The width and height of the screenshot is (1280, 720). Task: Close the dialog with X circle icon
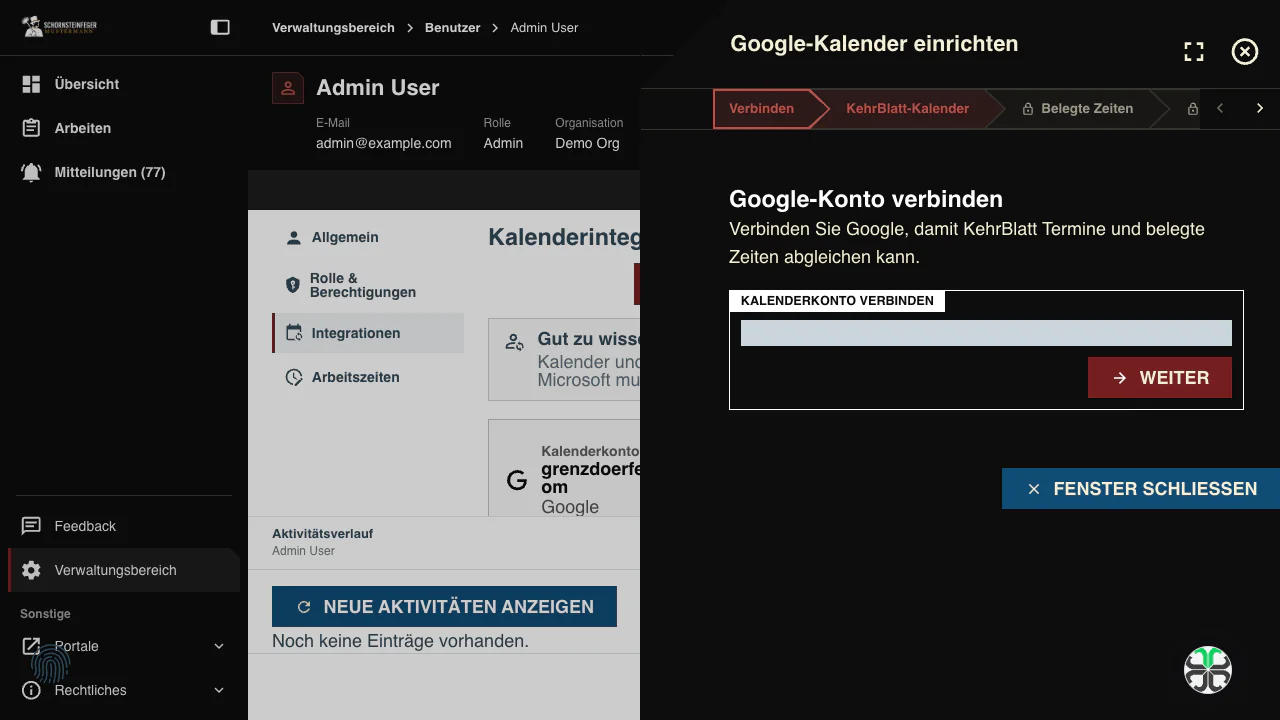(1244, 52)
